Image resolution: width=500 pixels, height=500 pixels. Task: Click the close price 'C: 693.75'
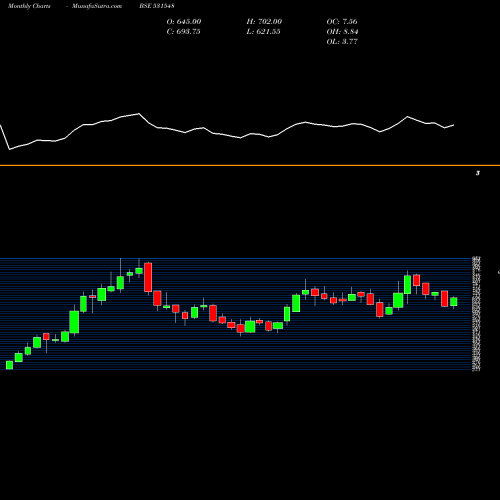click(x=183, y=31)
